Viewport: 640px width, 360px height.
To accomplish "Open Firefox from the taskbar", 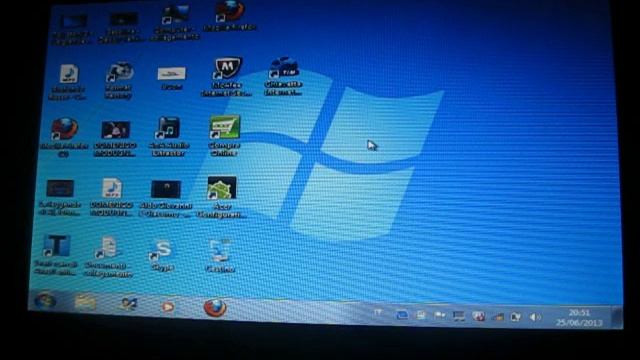I will [x=215, y=308].
